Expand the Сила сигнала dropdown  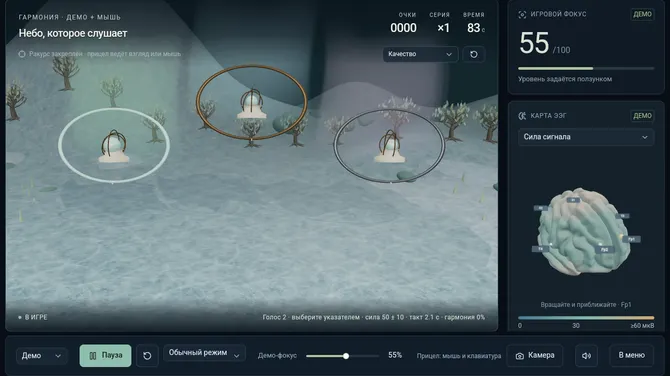(586, 137)
